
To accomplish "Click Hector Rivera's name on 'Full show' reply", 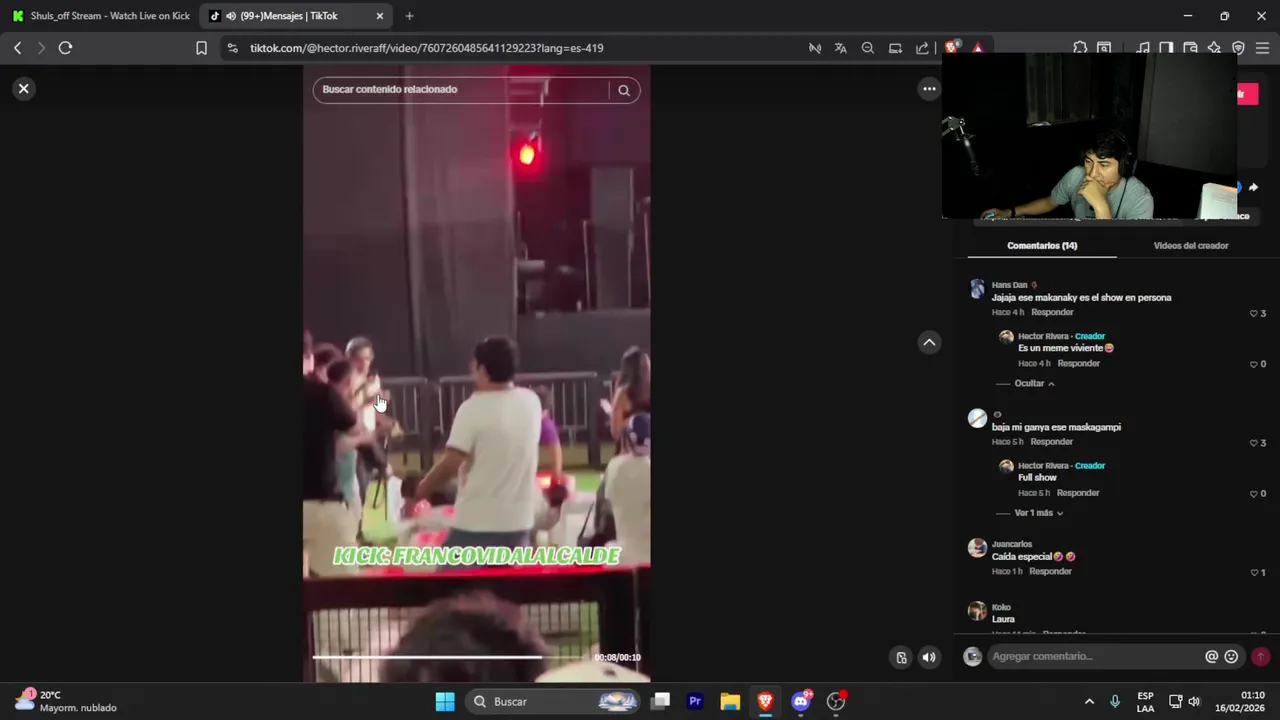I will [1043, 466].
